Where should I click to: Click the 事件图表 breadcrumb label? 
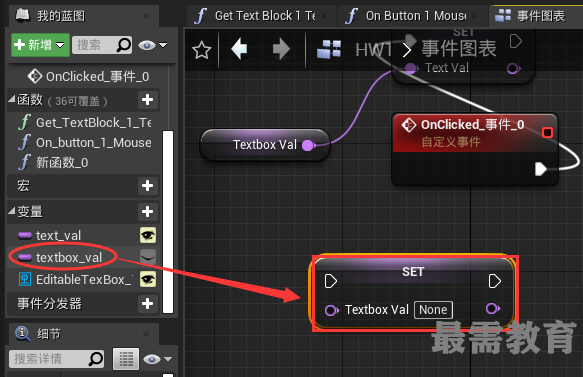[x=459, y=49]
